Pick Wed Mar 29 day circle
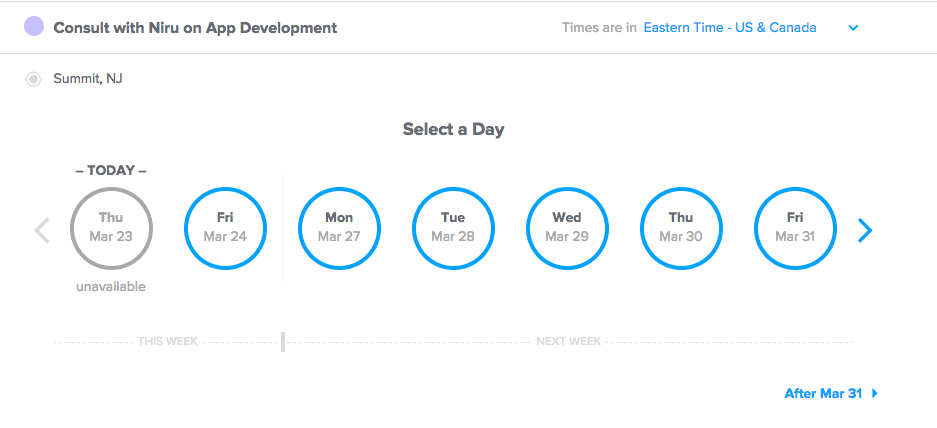The width and height of the screenshot is (937, 428). [567, 228]
